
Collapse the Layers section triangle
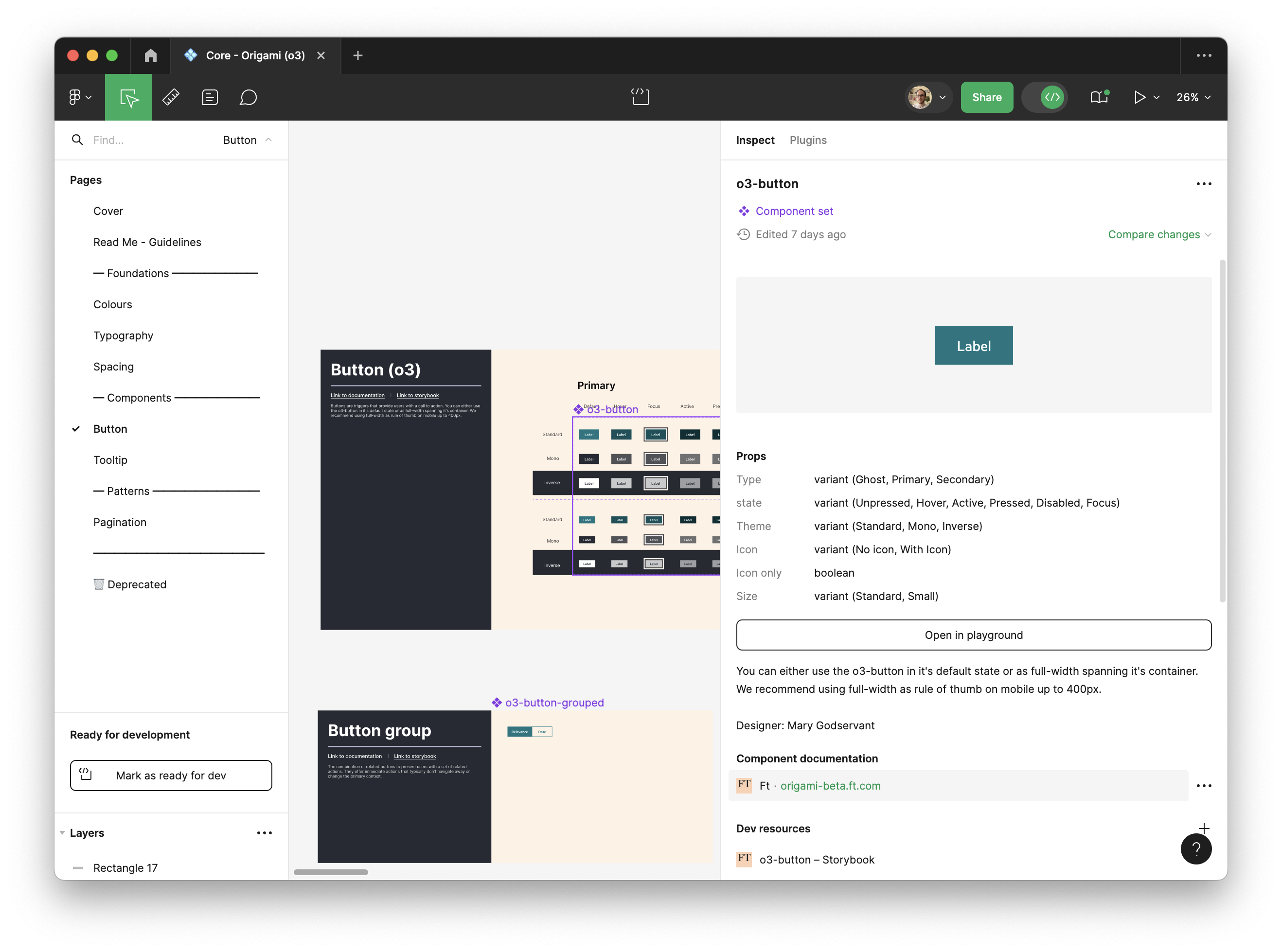click(x=62, y=833)
